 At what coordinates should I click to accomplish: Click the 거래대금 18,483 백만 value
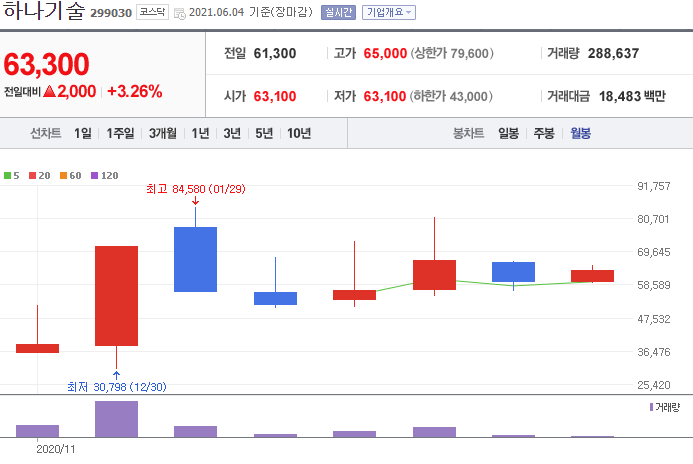point(632,96)
